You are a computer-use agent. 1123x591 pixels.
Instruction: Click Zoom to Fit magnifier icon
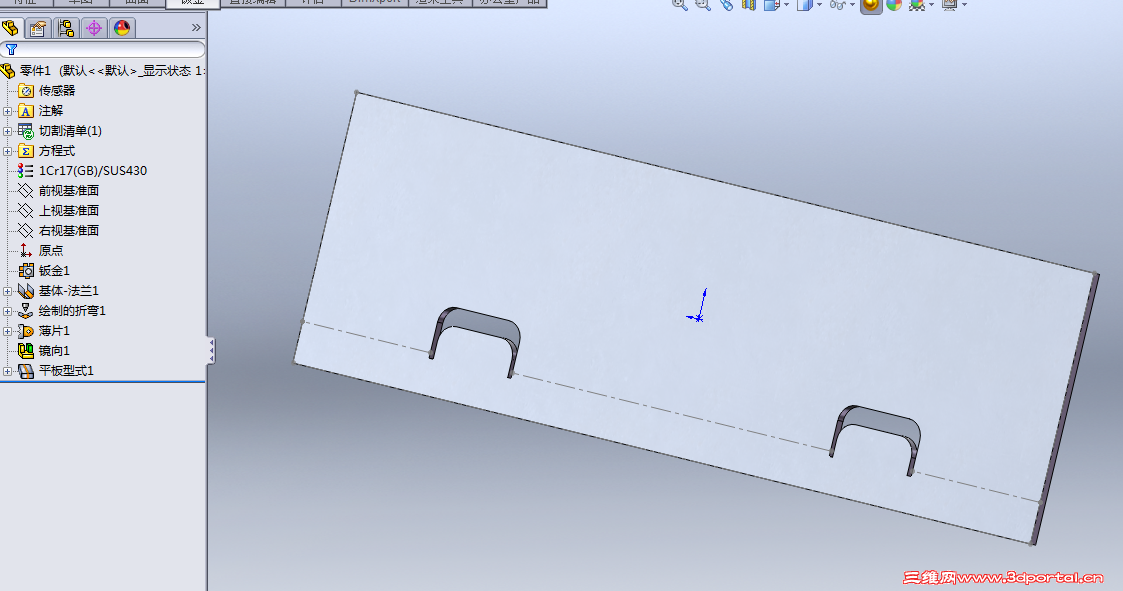680,4
